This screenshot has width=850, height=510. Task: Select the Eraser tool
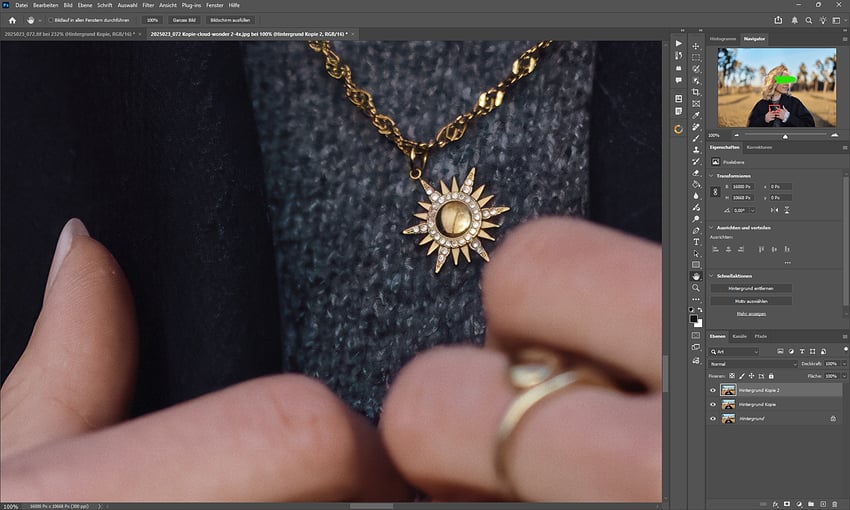696,172
